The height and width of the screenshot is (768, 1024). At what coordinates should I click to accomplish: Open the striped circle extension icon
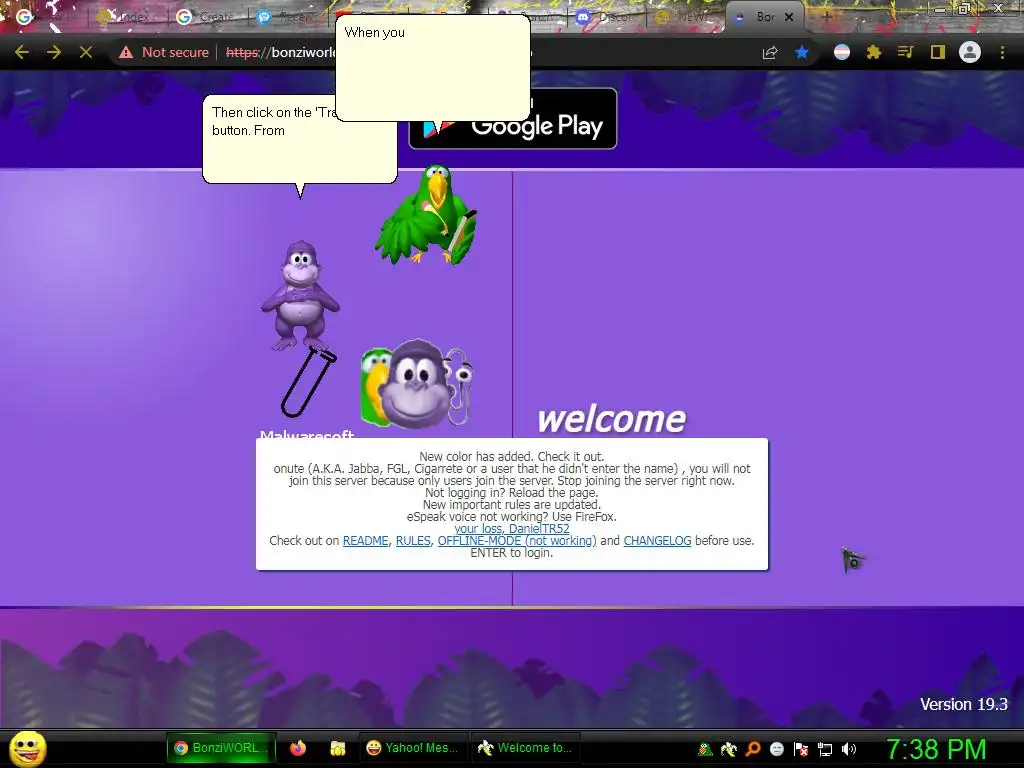point(842,52)
